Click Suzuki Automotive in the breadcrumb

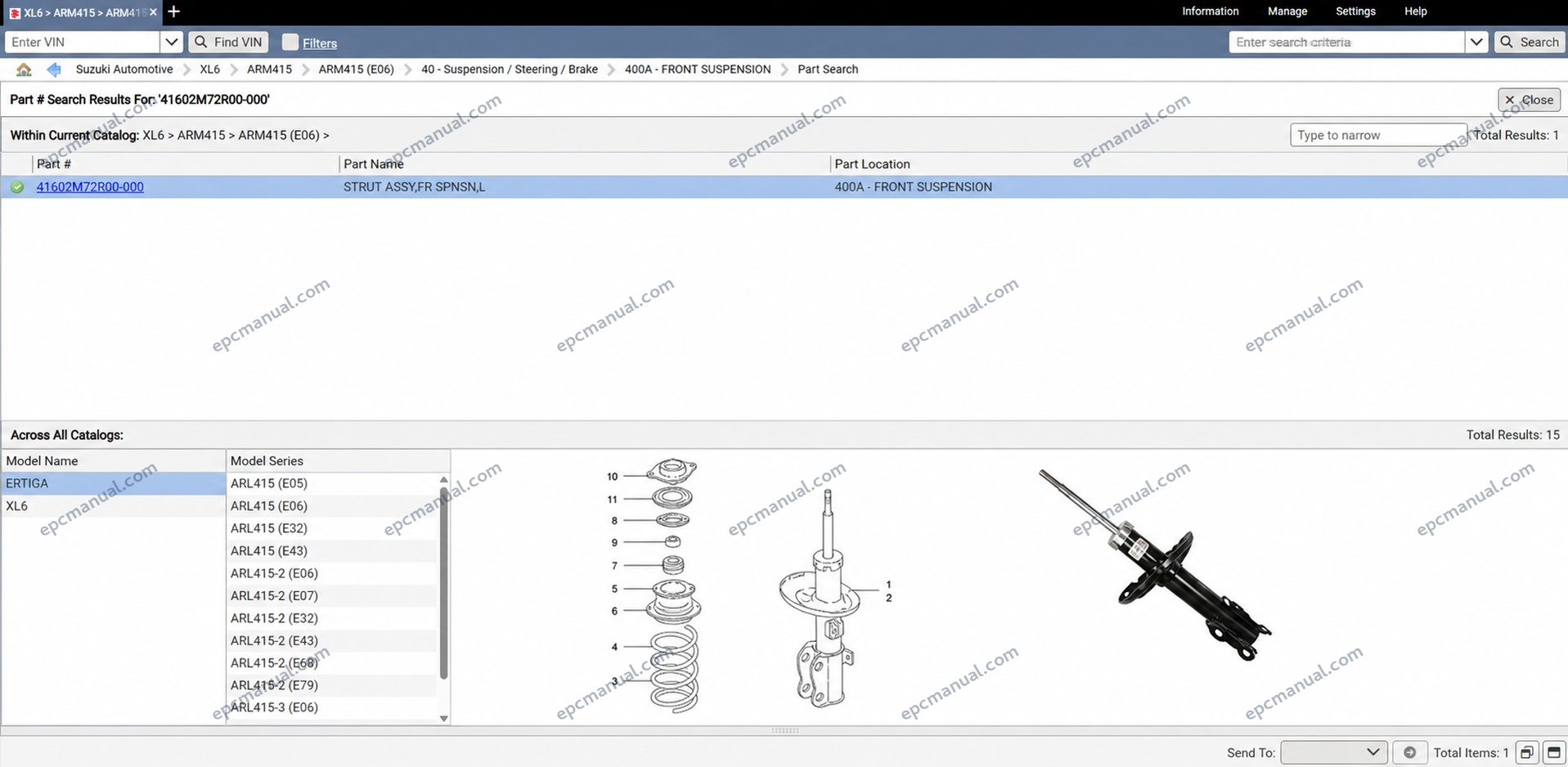click(124, 70)
